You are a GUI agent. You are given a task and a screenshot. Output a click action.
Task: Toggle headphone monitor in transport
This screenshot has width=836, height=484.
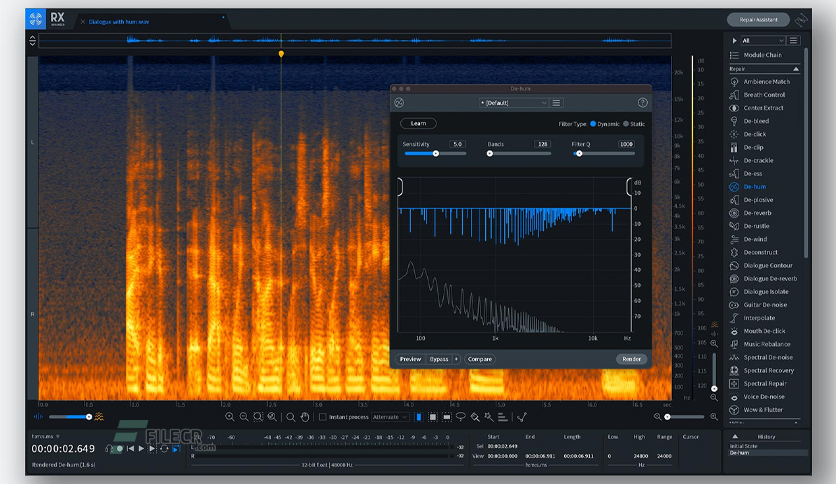[109, 449]
